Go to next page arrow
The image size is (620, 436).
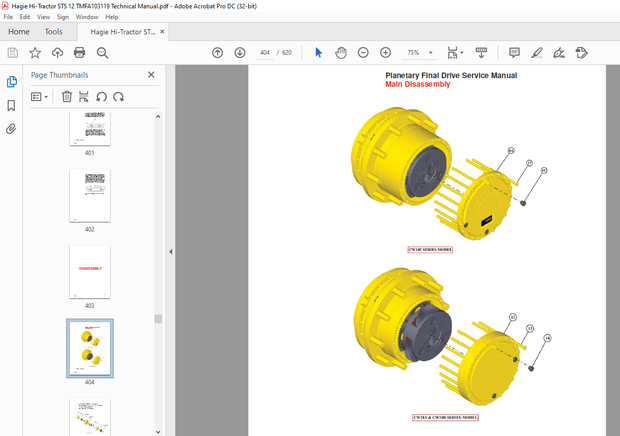[x=240, y=53]
